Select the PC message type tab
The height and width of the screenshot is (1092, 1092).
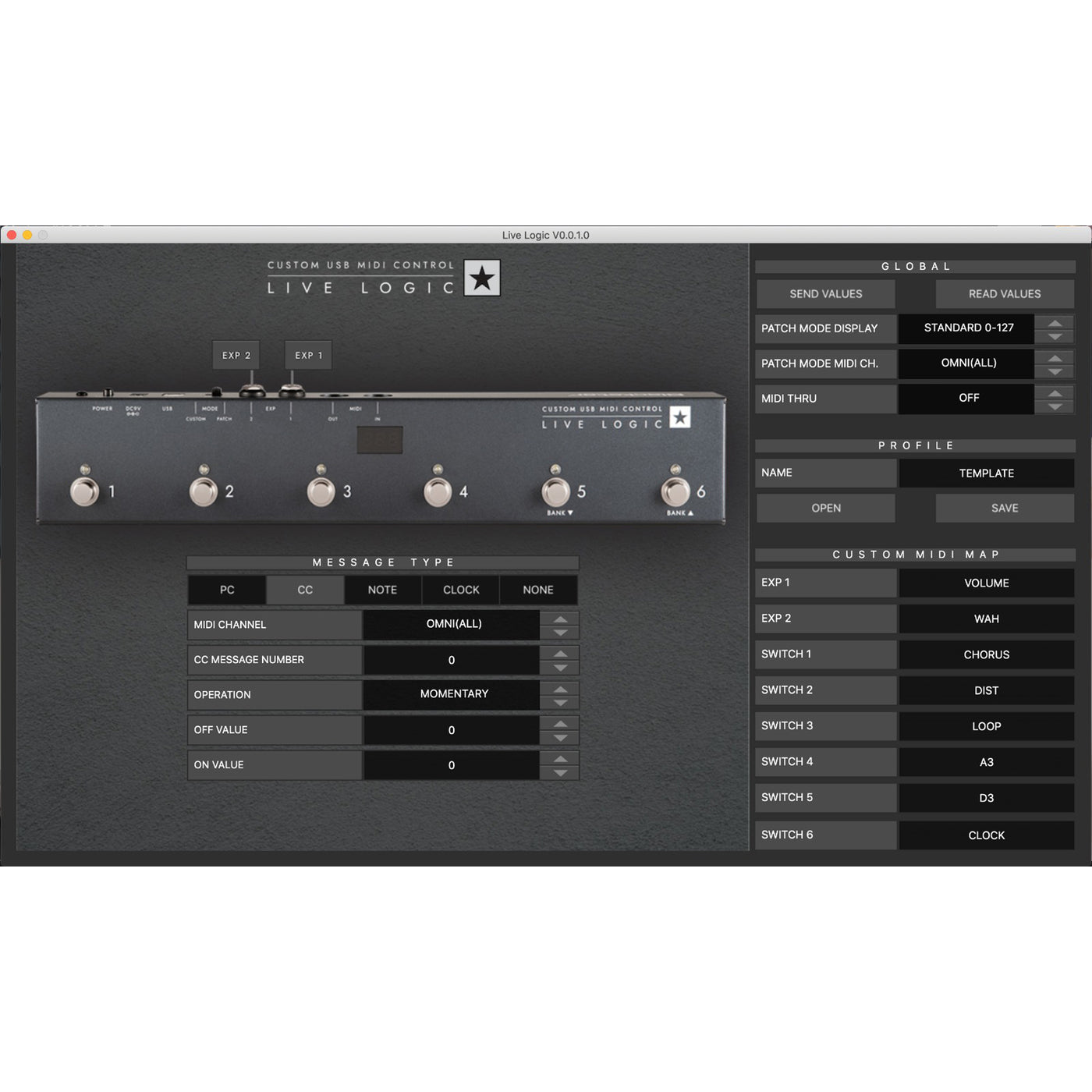click(x=226, y=590)
